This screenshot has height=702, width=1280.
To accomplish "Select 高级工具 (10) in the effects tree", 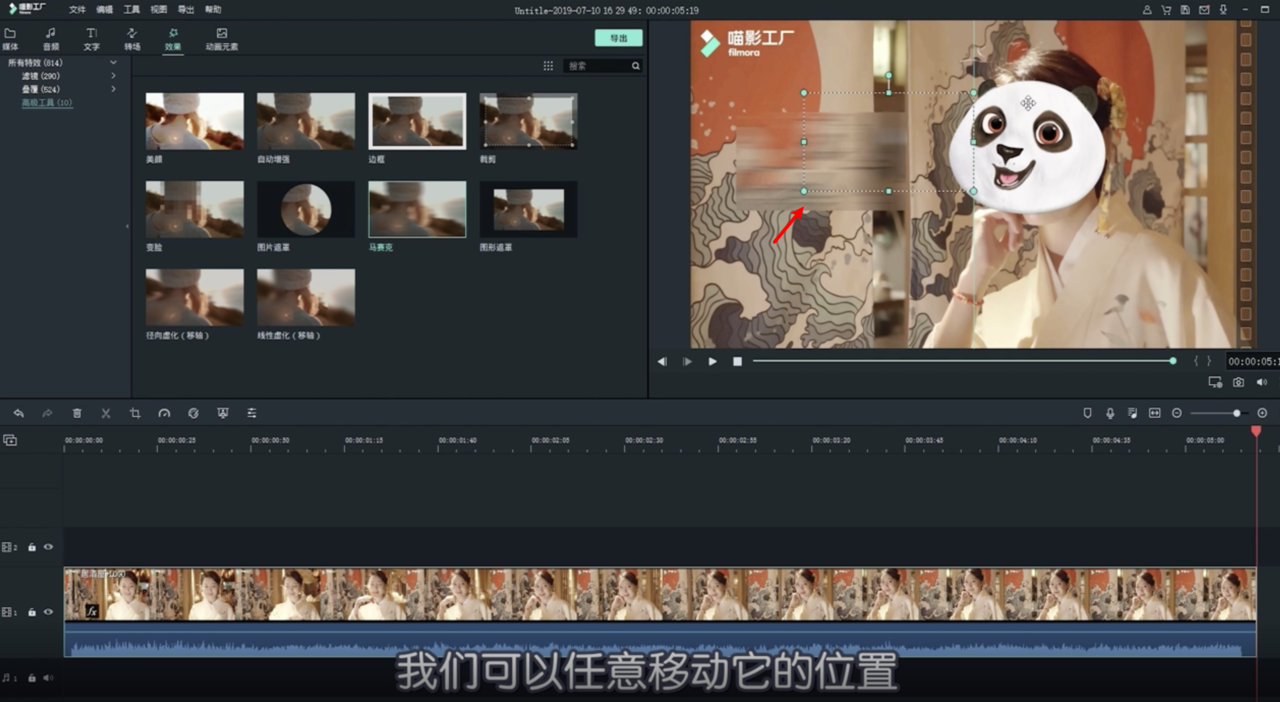I will (47, 102).
